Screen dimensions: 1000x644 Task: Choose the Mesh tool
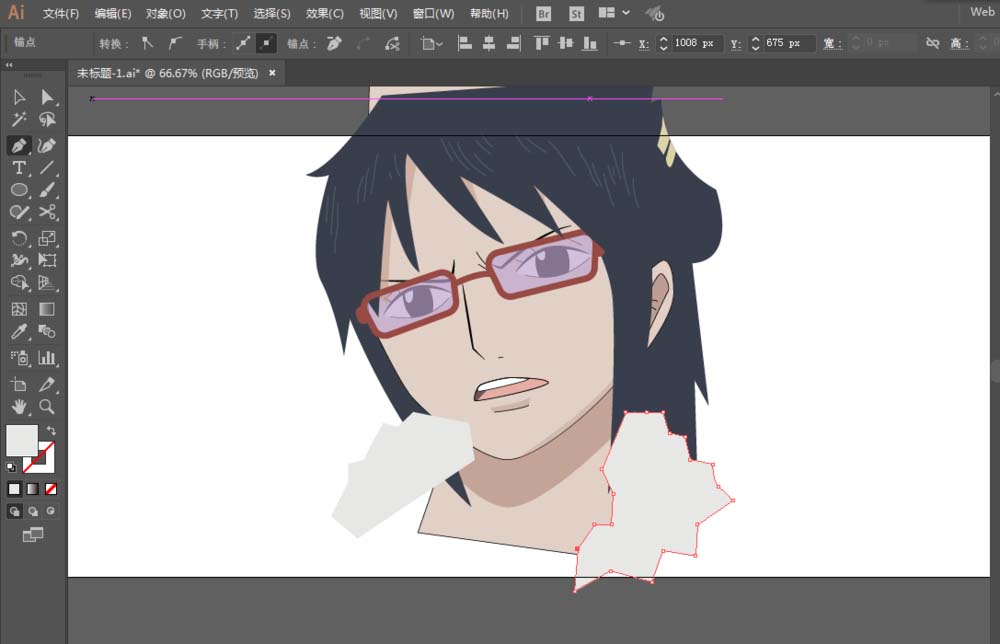[x=19, y=309]
